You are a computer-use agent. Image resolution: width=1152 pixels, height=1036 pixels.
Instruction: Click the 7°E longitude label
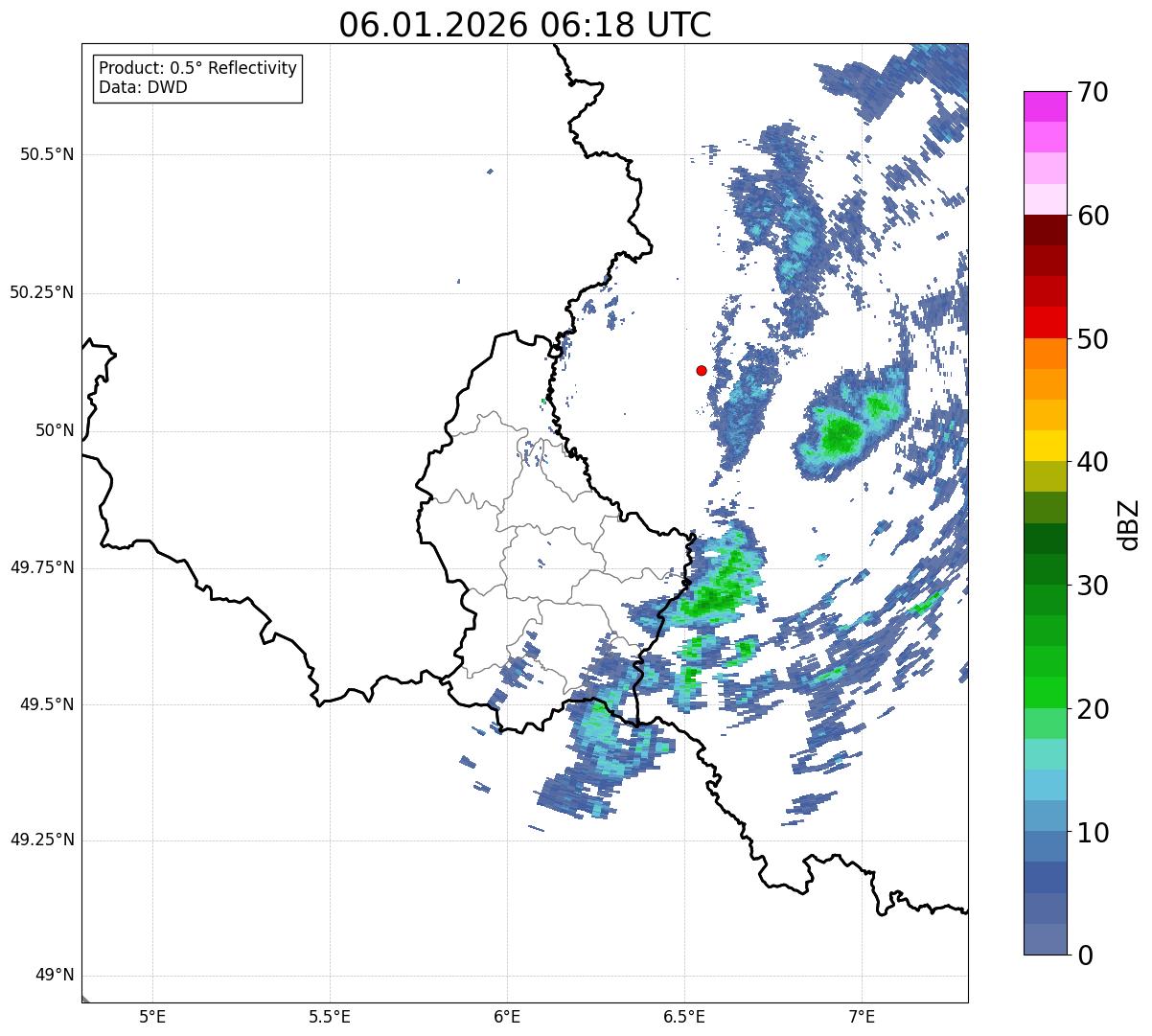click(862, 1017)
